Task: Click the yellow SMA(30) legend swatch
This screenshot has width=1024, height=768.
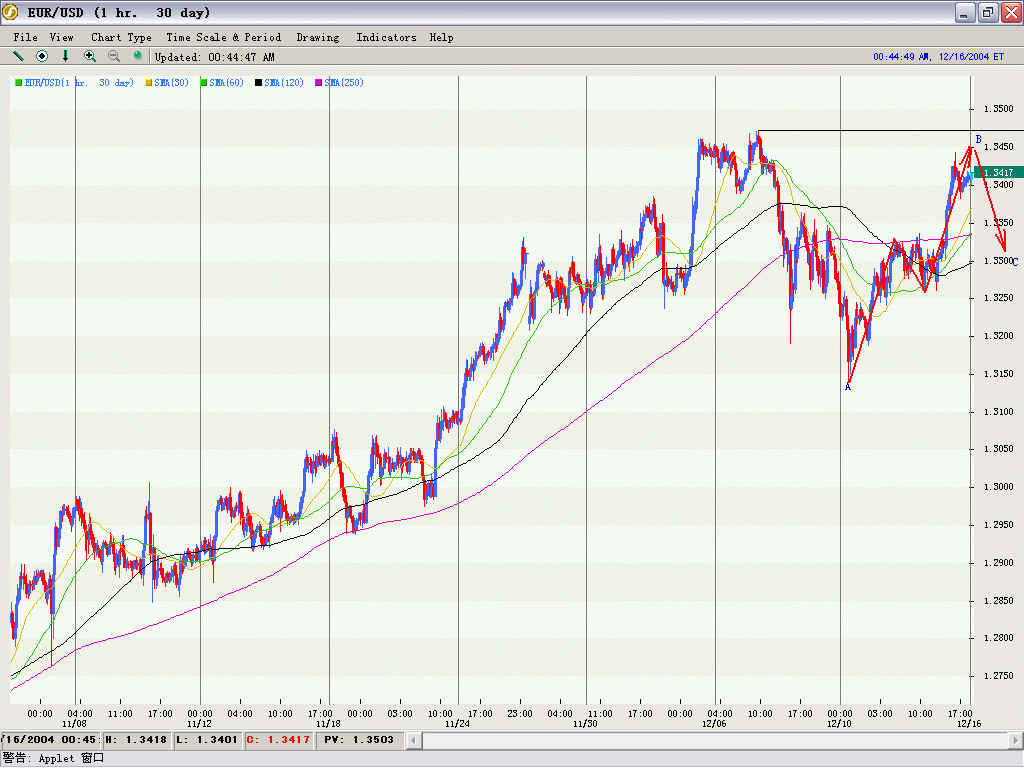Action: [x=149, y=83]
